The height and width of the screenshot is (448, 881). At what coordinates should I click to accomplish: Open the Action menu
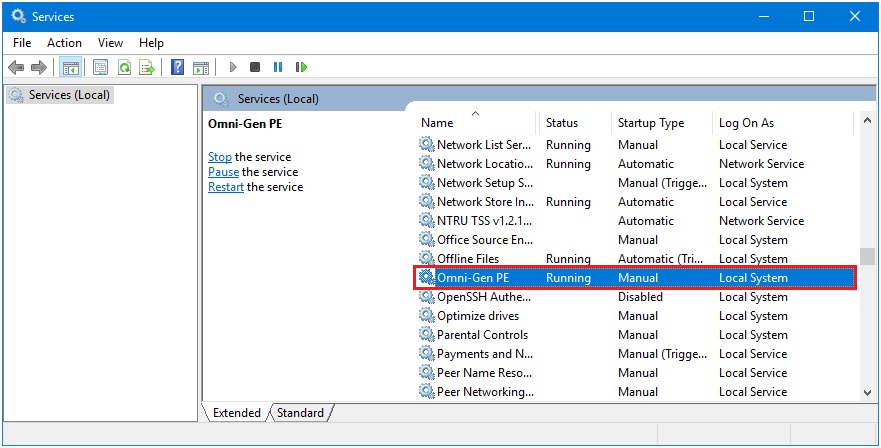click(x=64, y=43)
